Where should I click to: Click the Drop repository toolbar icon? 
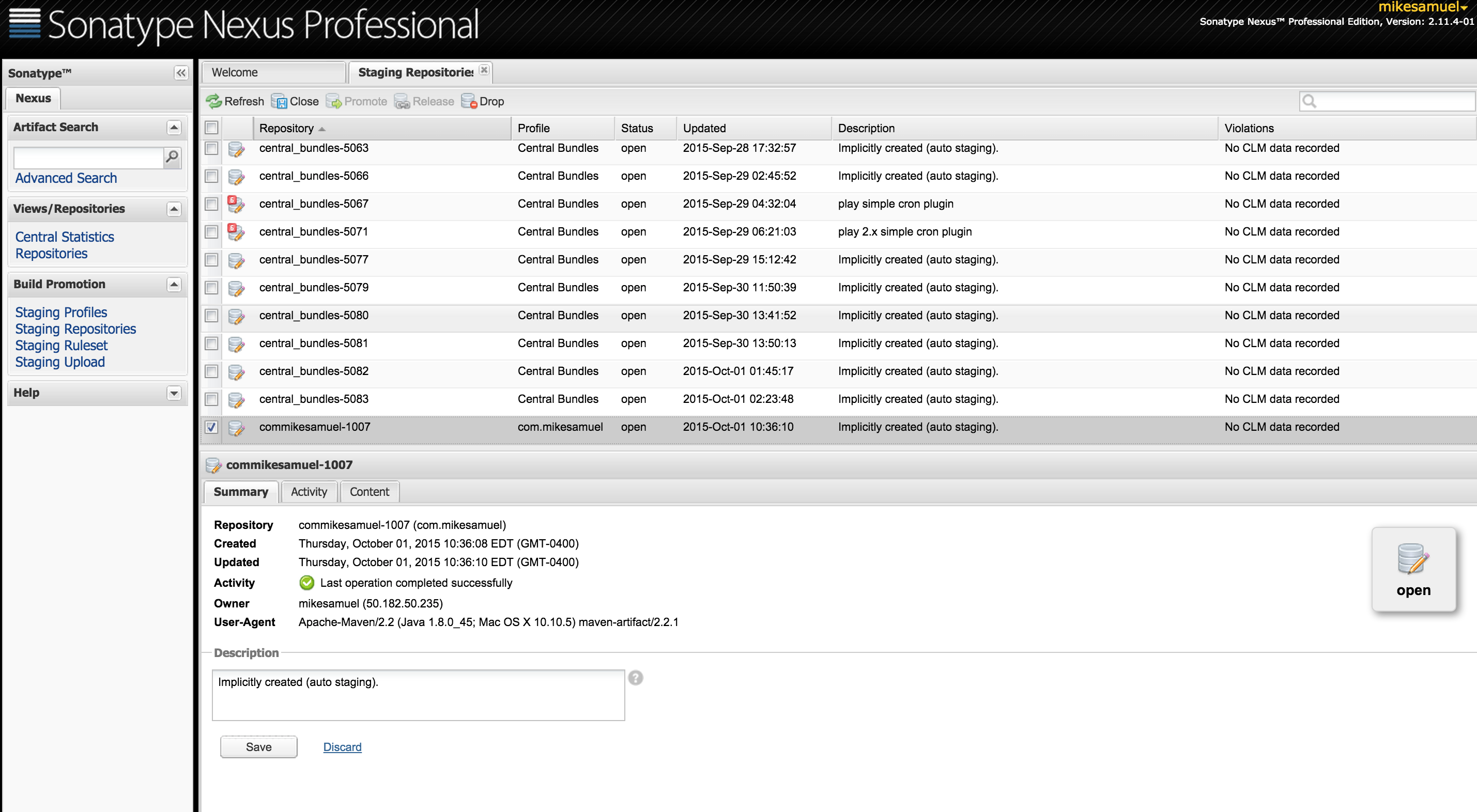click(469, 101)
